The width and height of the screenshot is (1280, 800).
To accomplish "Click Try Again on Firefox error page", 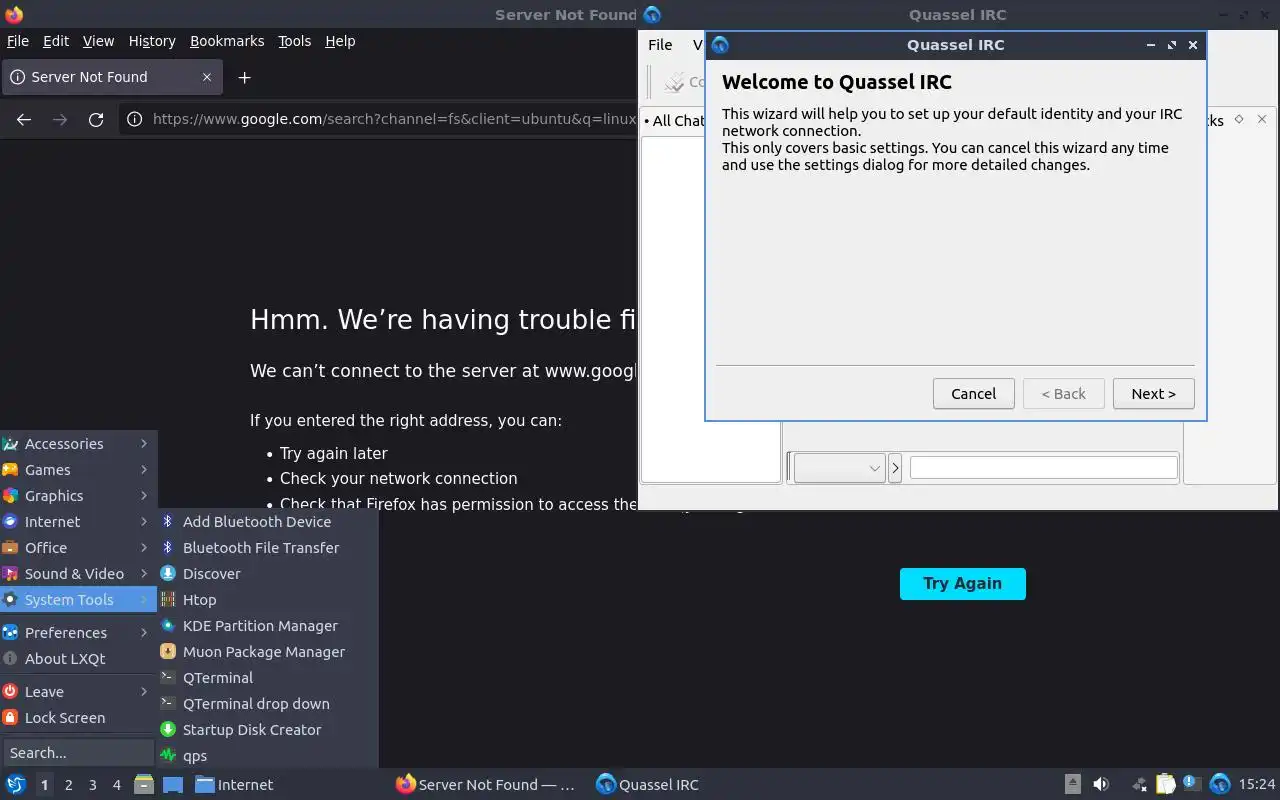I will pyautogui.click(x=962, y=584).
